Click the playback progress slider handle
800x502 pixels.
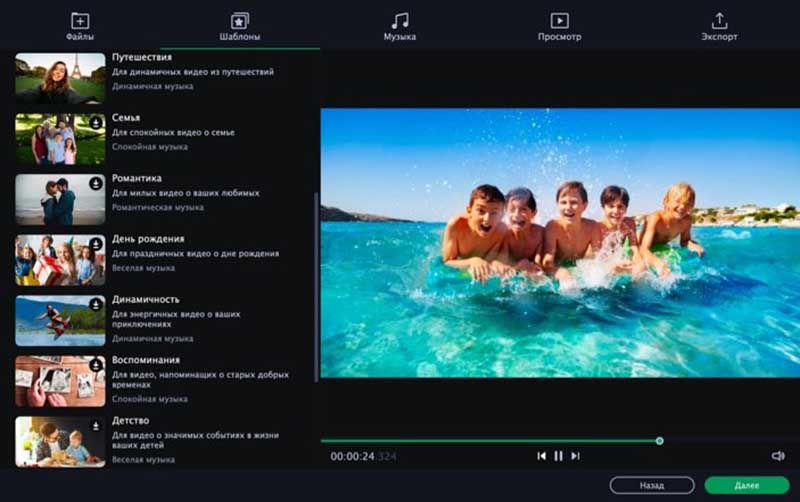tap(660, 441)
